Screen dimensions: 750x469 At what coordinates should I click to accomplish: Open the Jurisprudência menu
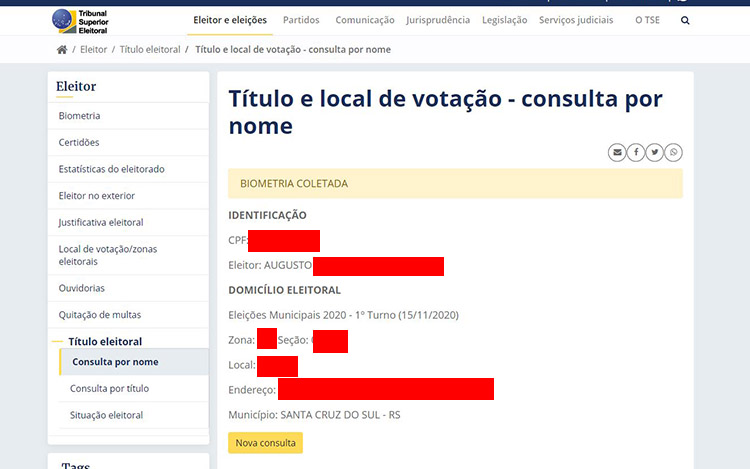pyautogui.click(x=438, y=20)
